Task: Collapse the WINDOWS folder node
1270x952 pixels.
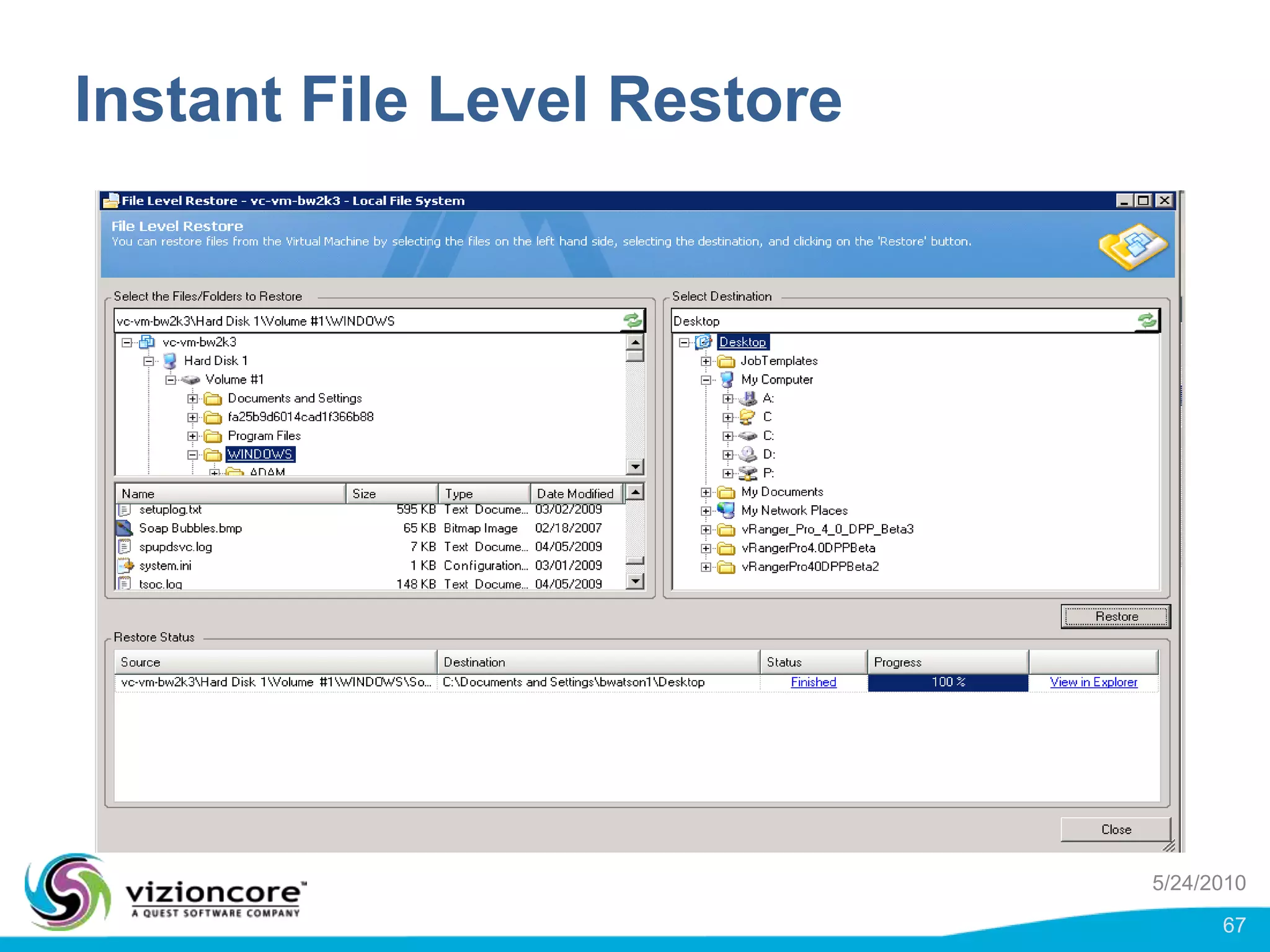Action: pyautogui.click(x=193, y=455)
